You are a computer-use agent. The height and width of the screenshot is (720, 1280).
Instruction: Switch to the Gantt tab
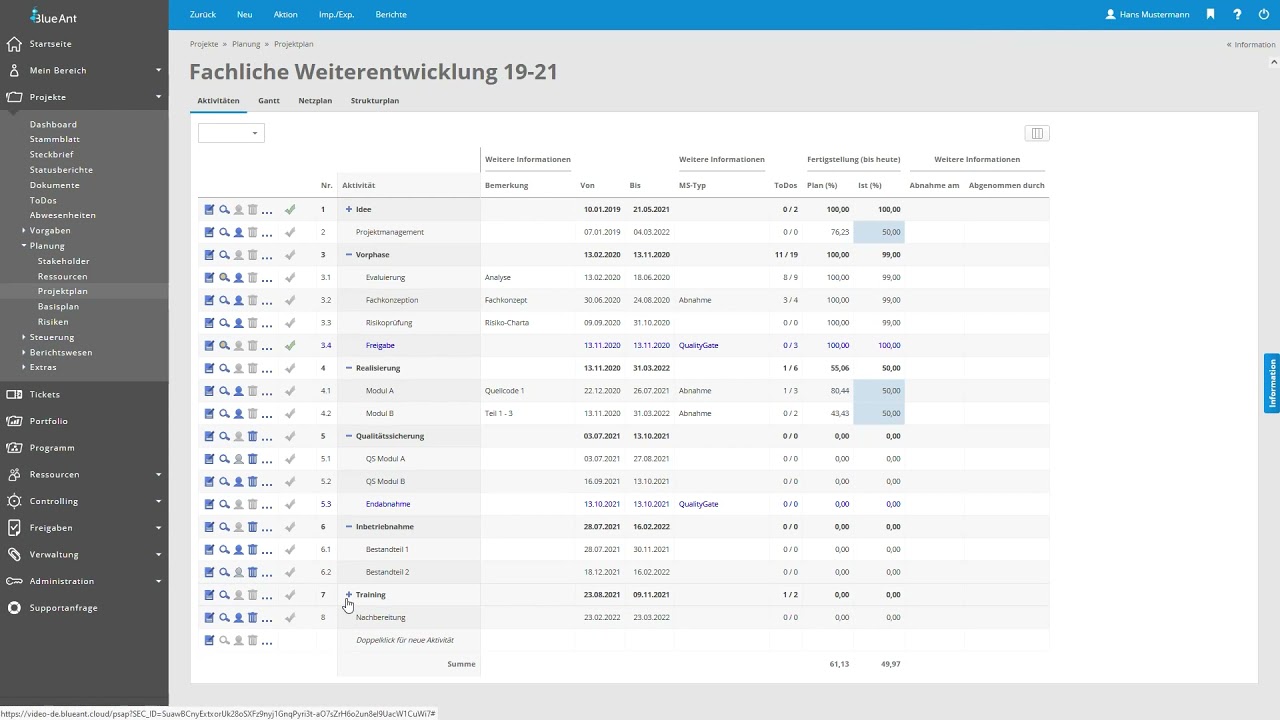pyautogui.click(x=268, y=101)
